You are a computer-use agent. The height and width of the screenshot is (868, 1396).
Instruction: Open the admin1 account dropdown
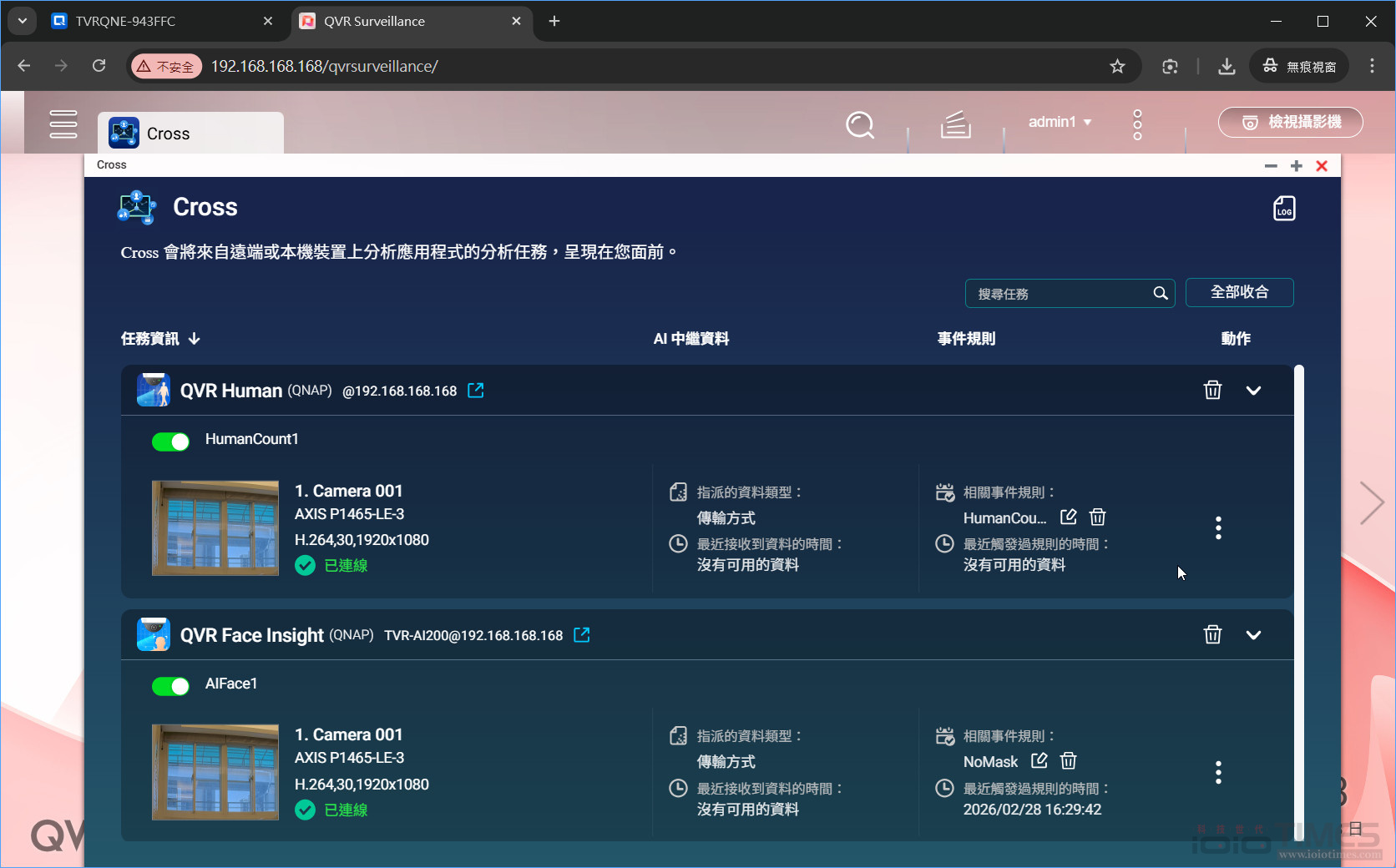[1059, 122]
